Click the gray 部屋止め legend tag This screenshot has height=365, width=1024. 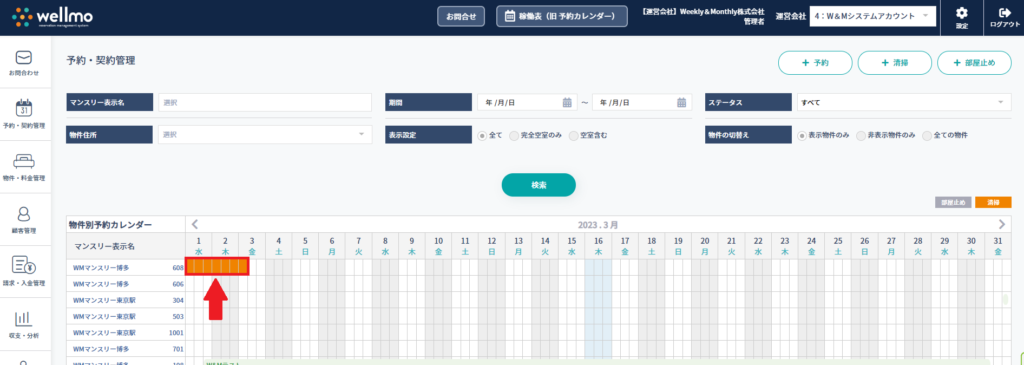953,202
